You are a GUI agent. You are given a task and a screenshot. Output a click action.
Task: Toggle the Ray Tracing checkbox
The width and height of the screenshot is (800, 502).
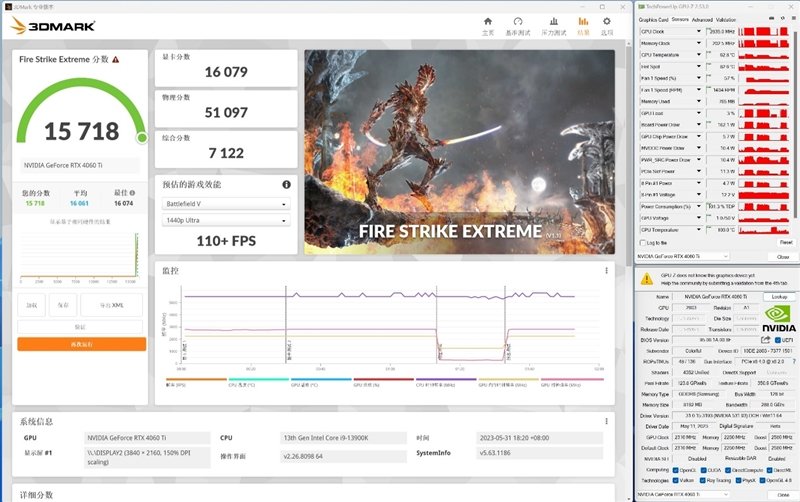tap(703, 480)
